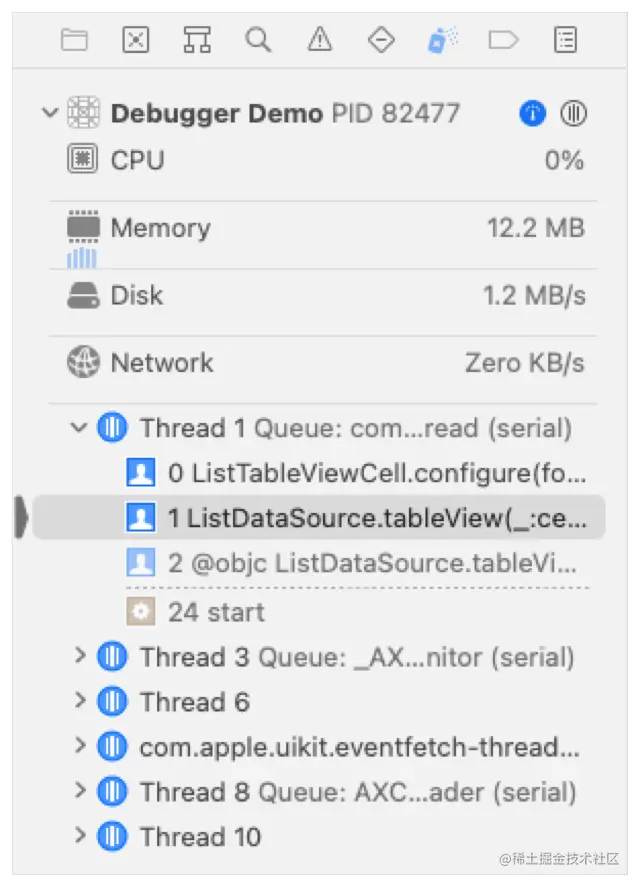Open the Test navigator diamond icon

point(381,40)
